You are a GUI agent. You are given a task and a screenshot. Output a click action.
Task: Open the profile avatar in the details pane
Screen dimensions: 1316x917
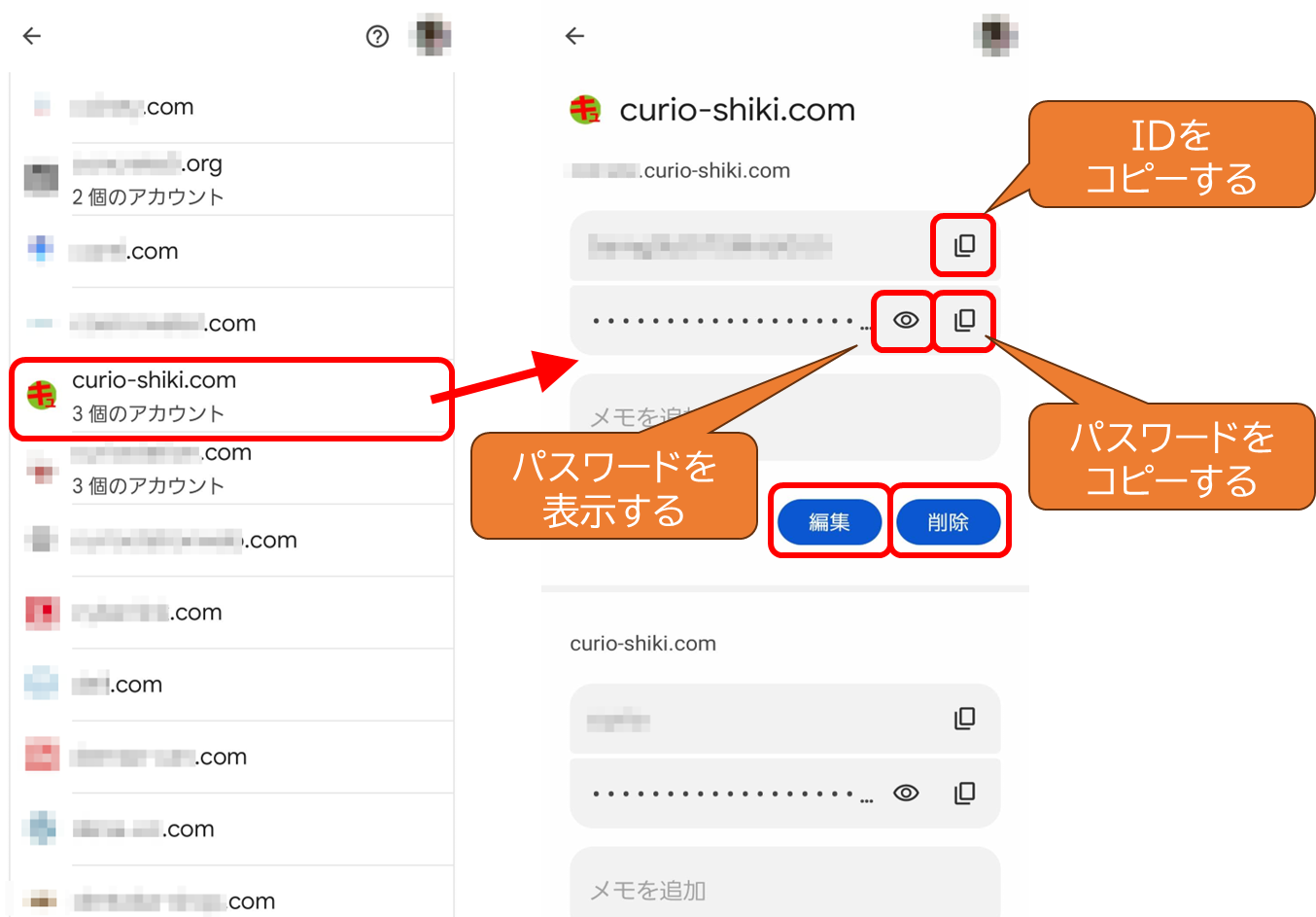tap(995, 36)
